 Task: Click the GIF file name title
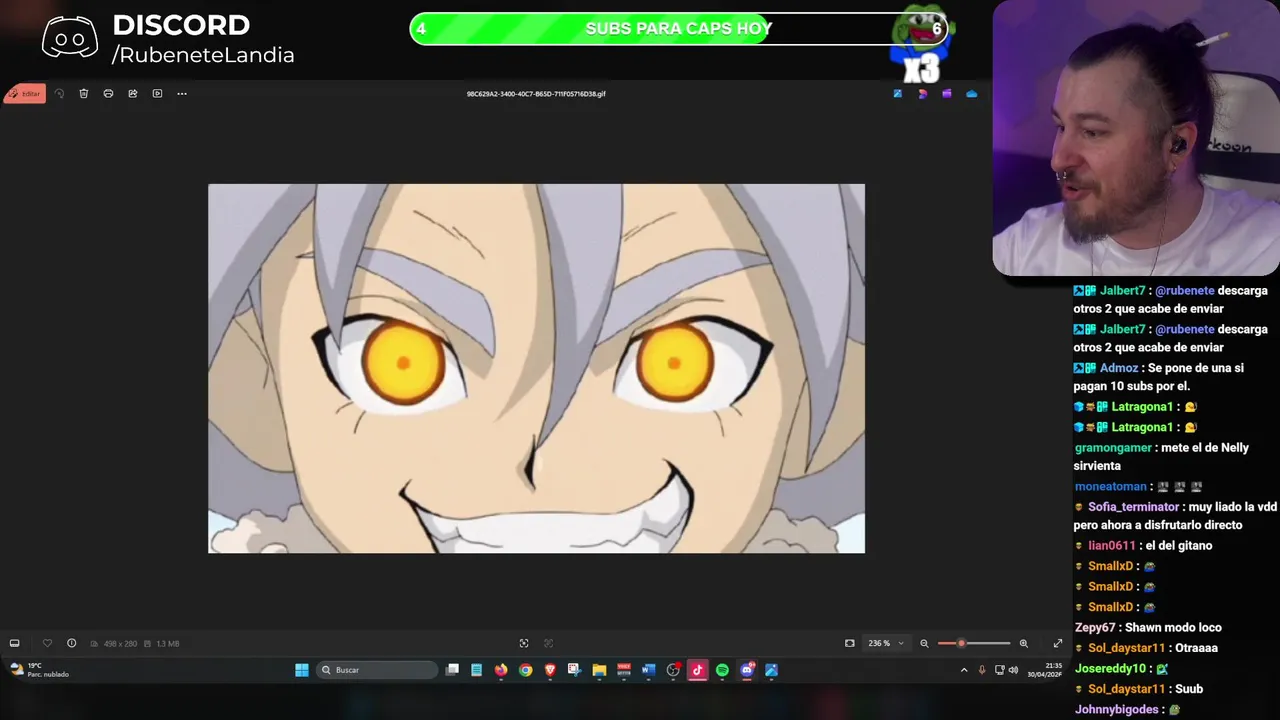pyautogui.click(x=536, y=94)
